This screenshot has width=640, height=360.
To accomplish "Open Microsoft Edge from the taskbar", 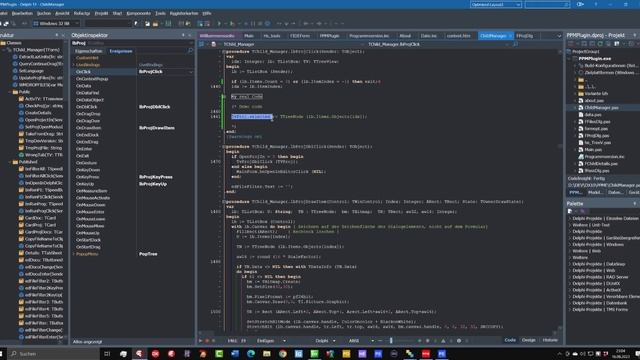I will (x=251, y=354).
